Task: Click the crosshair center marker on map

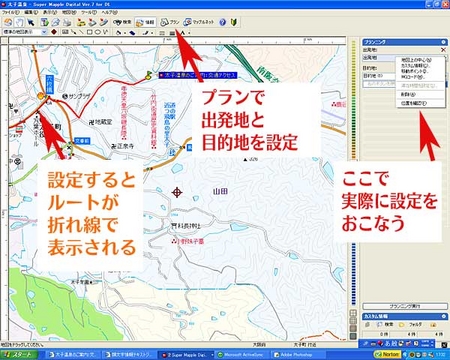Action: (177, 192)
